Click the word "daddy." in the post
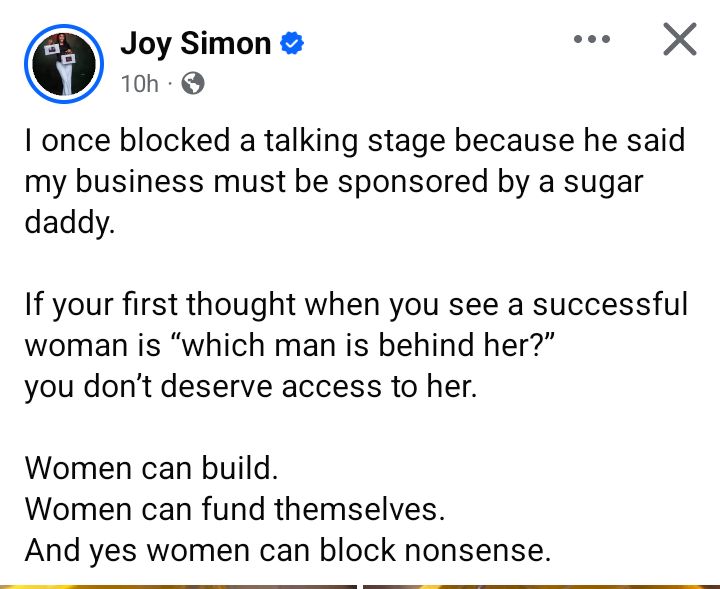This screenshot has height=589, width=720. [x=70, y=222]
